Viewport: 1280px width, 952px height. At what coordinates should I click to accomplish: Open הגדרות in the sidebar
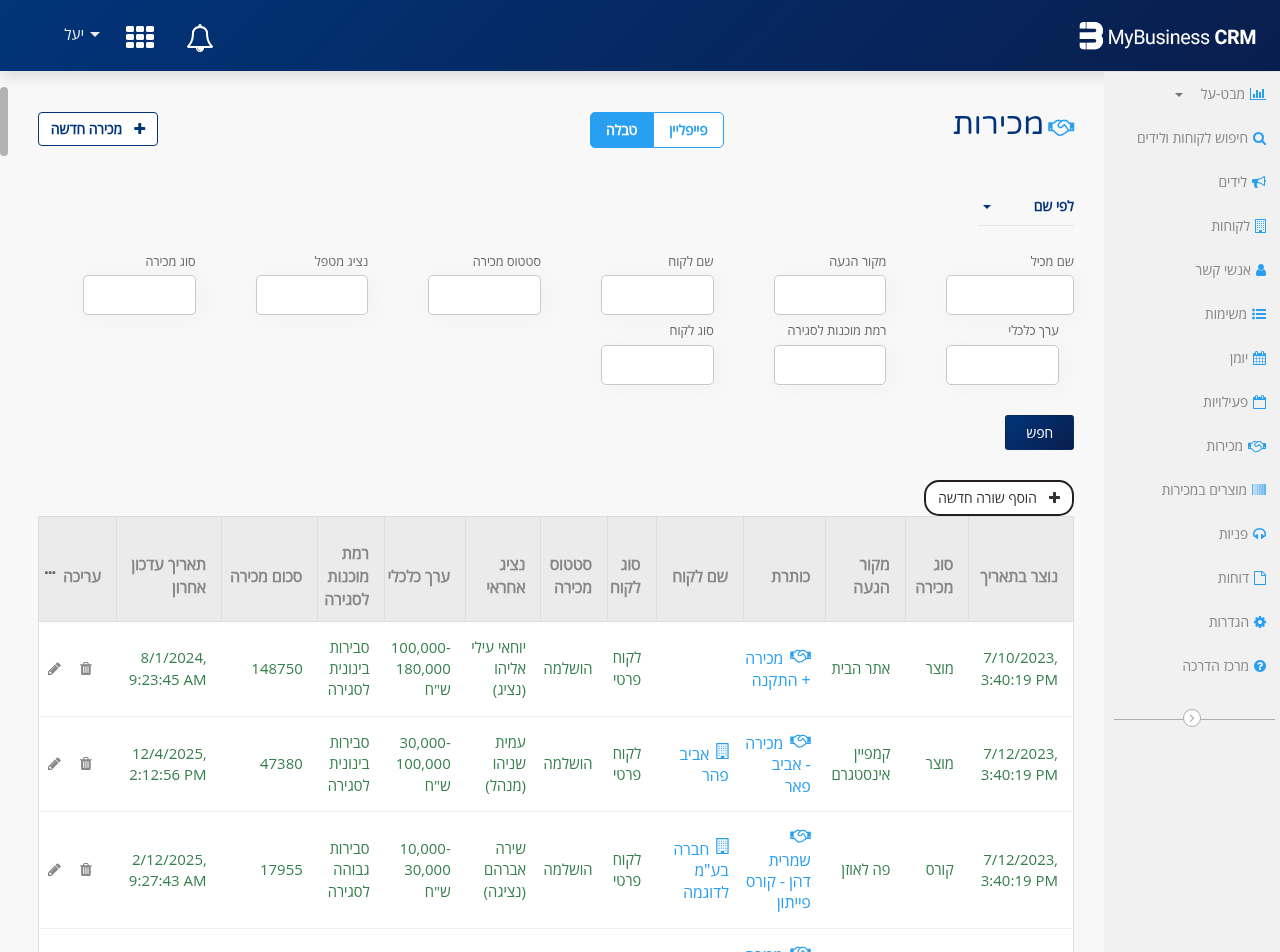[x=1237, y=622]
